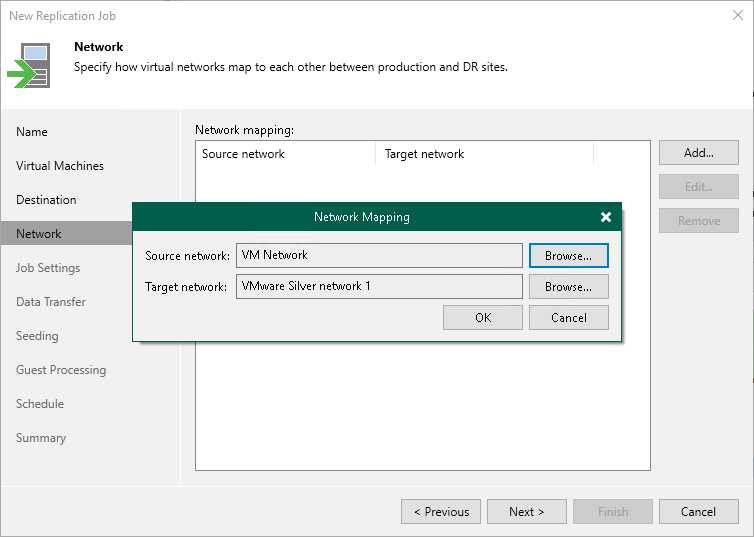This screenshot has width=754, height=537.
Task: Select the Schedule step
Action: 40,404
